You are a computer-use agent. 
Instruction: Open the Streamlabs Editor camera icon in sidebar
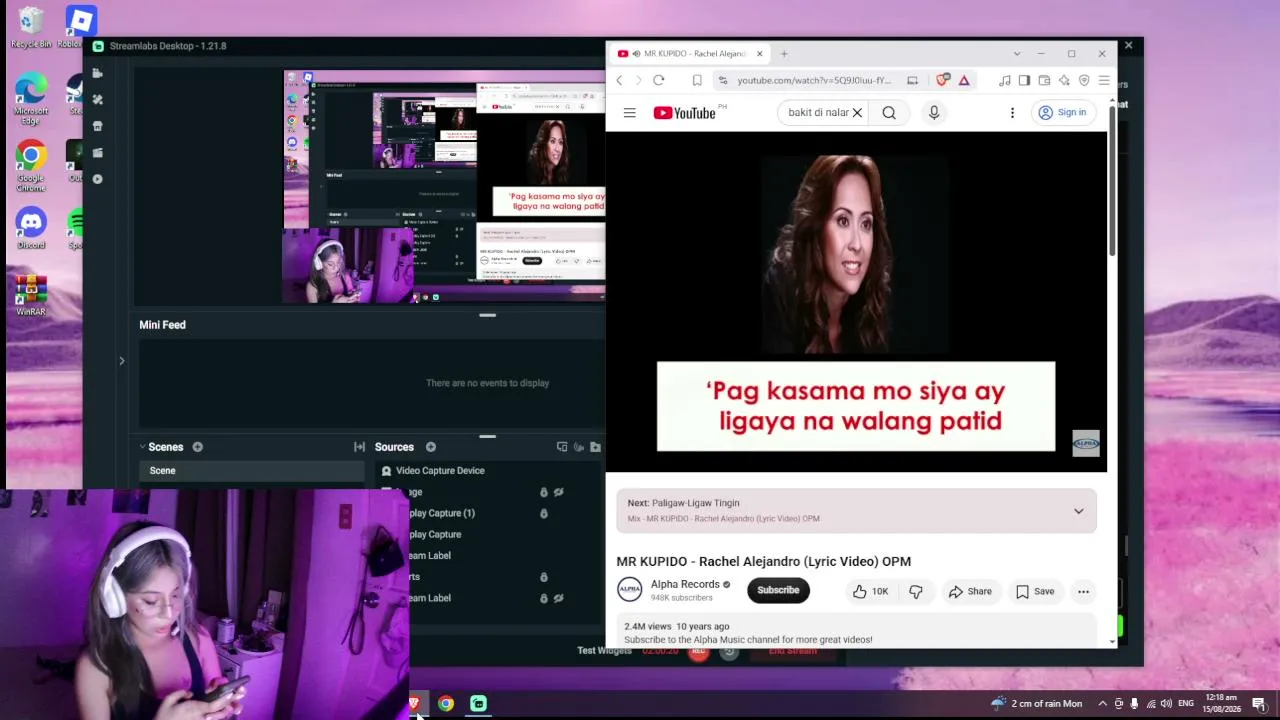[x=97, y=73]
